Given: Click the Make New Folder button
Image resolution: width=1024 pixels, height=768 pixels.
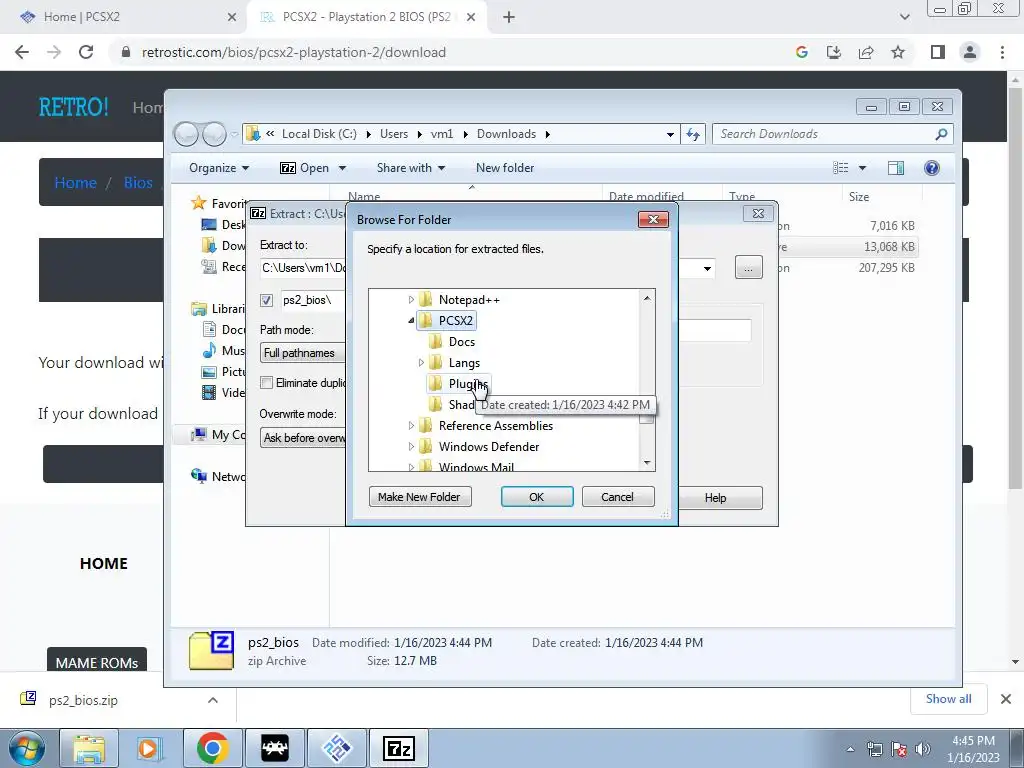Looking at the screenshot, I should click(x=419, y=497).
